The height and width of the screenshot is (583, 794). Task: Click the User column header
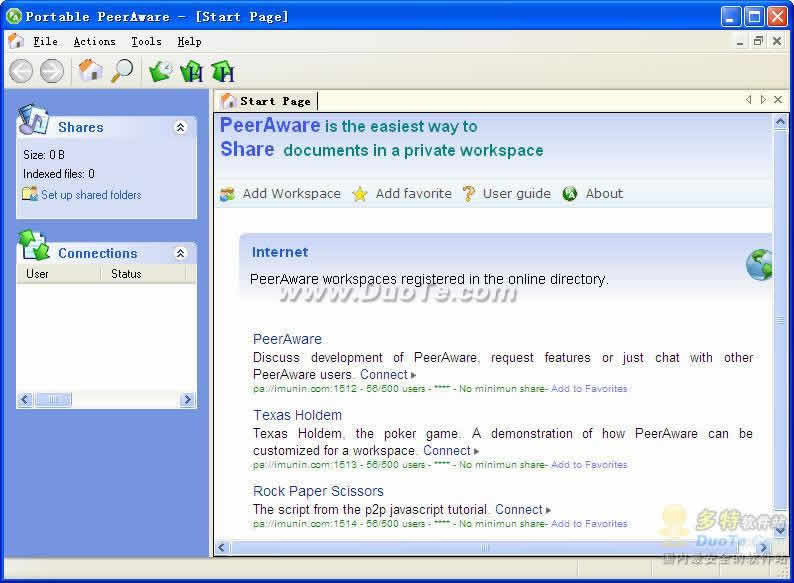click(x=58, y=274)
